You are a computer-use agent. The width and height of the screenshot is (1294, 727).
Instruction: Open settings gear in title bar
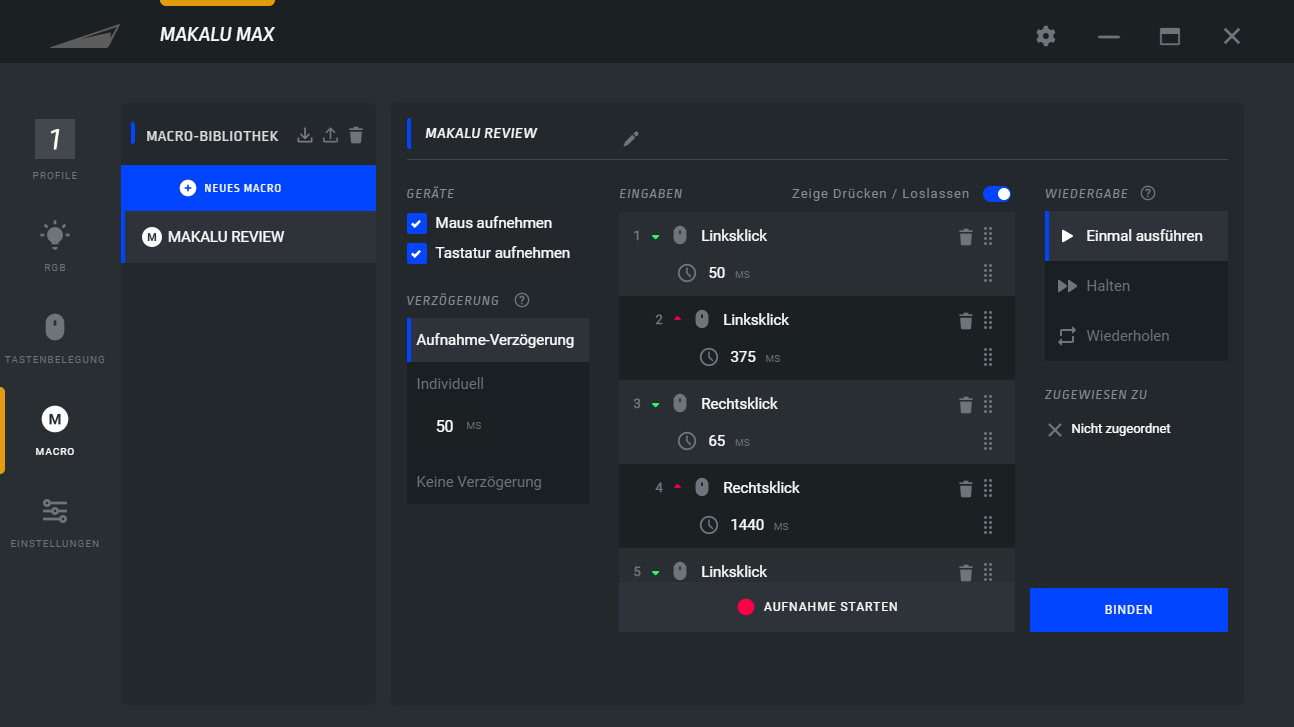[x=1045, y=36]
